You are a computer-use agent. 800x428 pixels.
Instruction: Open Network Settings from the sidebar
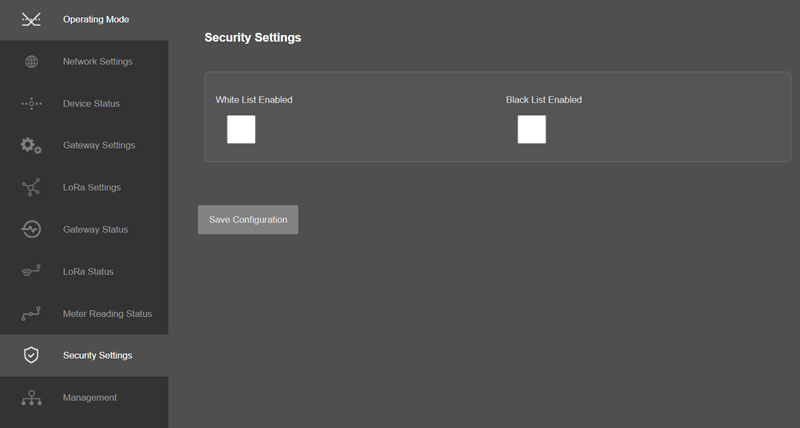pos(97,62)
